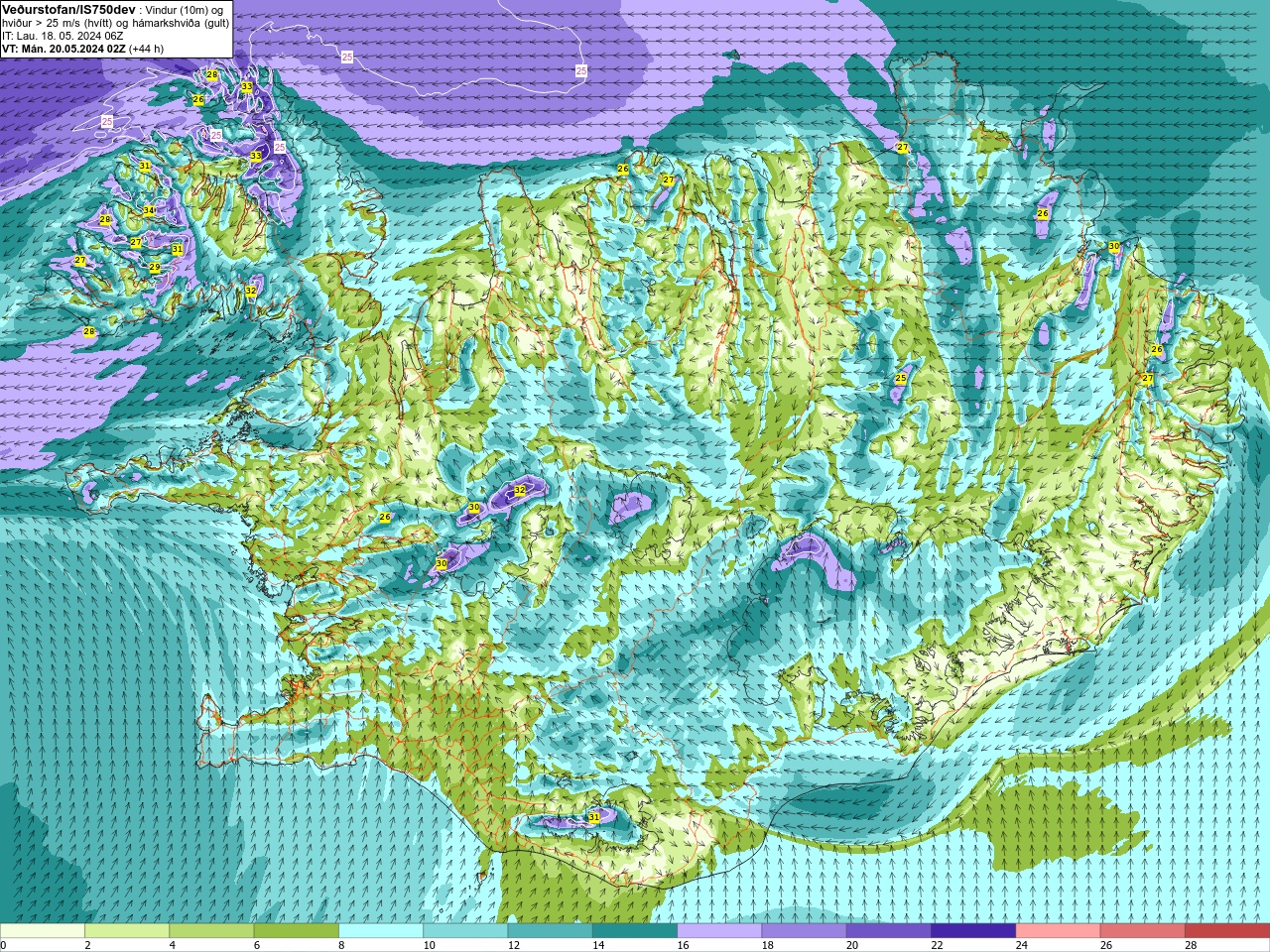Click the pale yellow 0–2 m/s legend swatch
1270x952 pixels.
[x=43, y=930]
